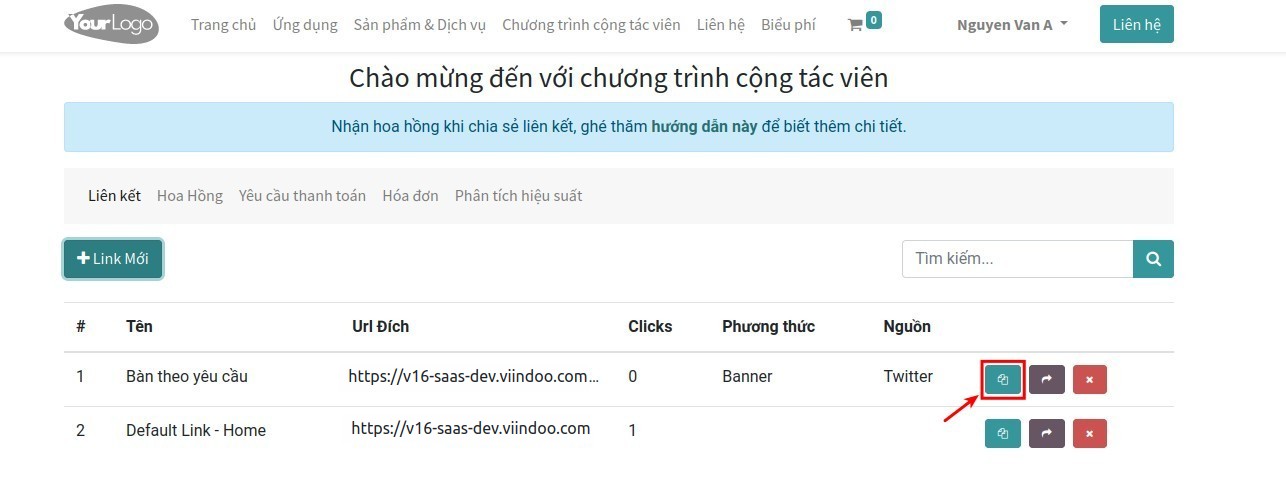Go to Phân tích hiệu suất tab
Image resolution: width=1286 pixels, height=502 pixels.
[518, 196]
